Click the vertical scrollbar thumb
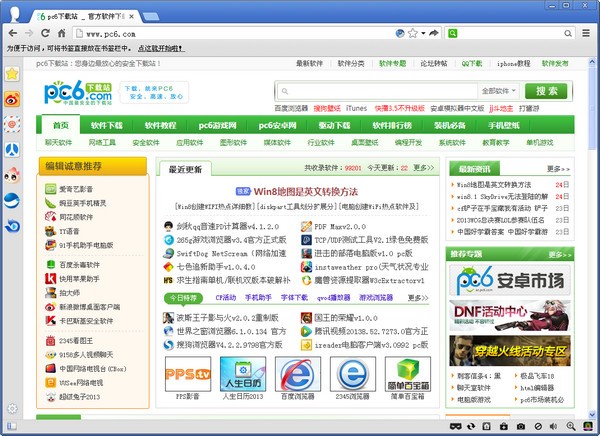 click(x=592, y=107)
